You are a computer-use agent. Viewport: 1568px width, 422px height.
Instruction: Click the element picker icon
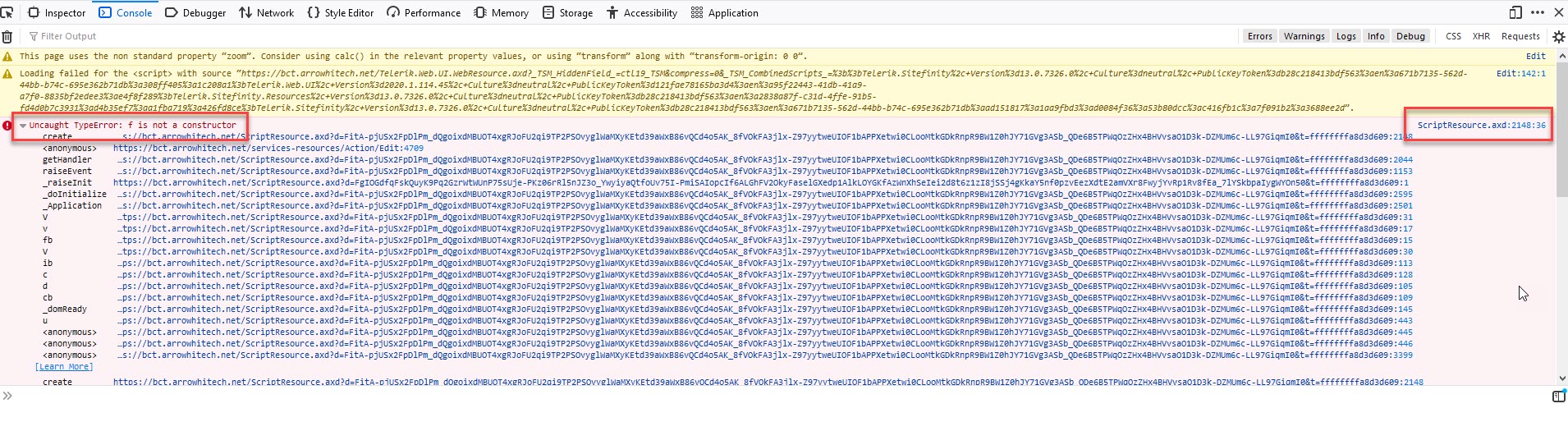point(7,12)
